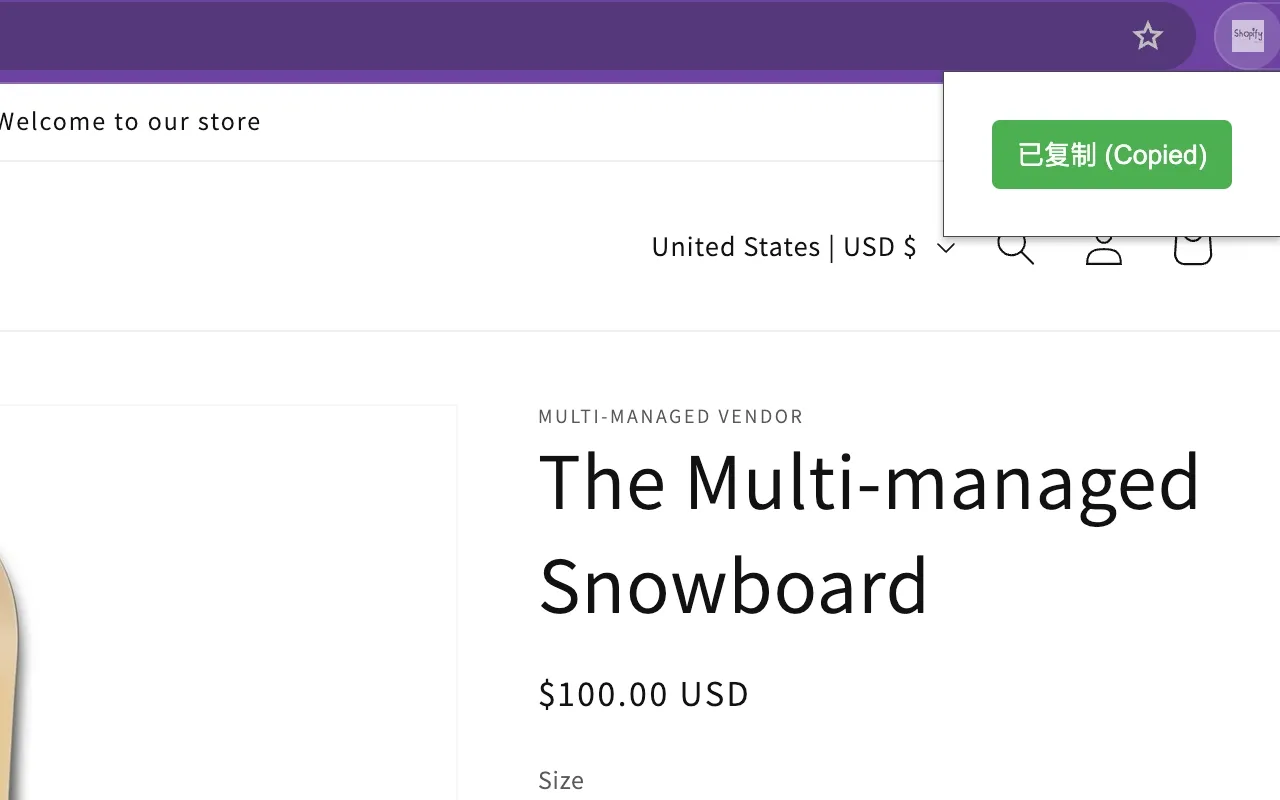1280x800 pixels.
Task: Click the search icon in the store header
Action: click(1015, 247)
